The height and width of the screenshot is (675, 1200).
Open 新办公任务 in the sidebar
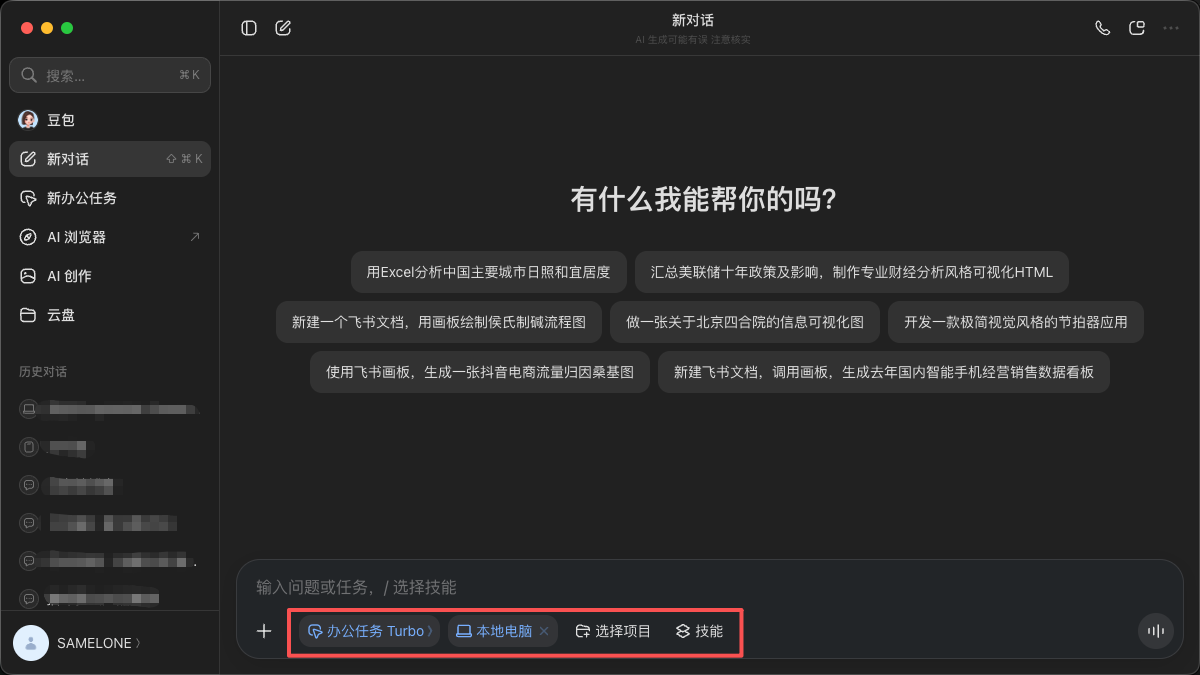[110, 198]
